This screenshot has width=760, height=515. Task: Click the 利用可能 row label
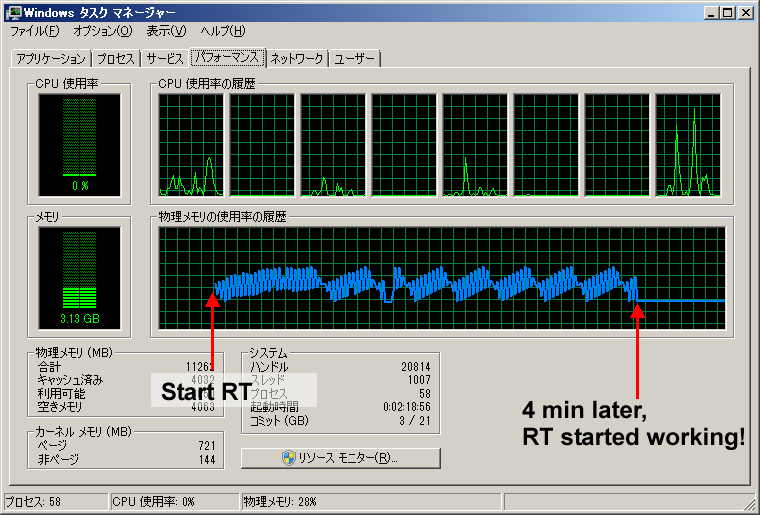[62, 393]
